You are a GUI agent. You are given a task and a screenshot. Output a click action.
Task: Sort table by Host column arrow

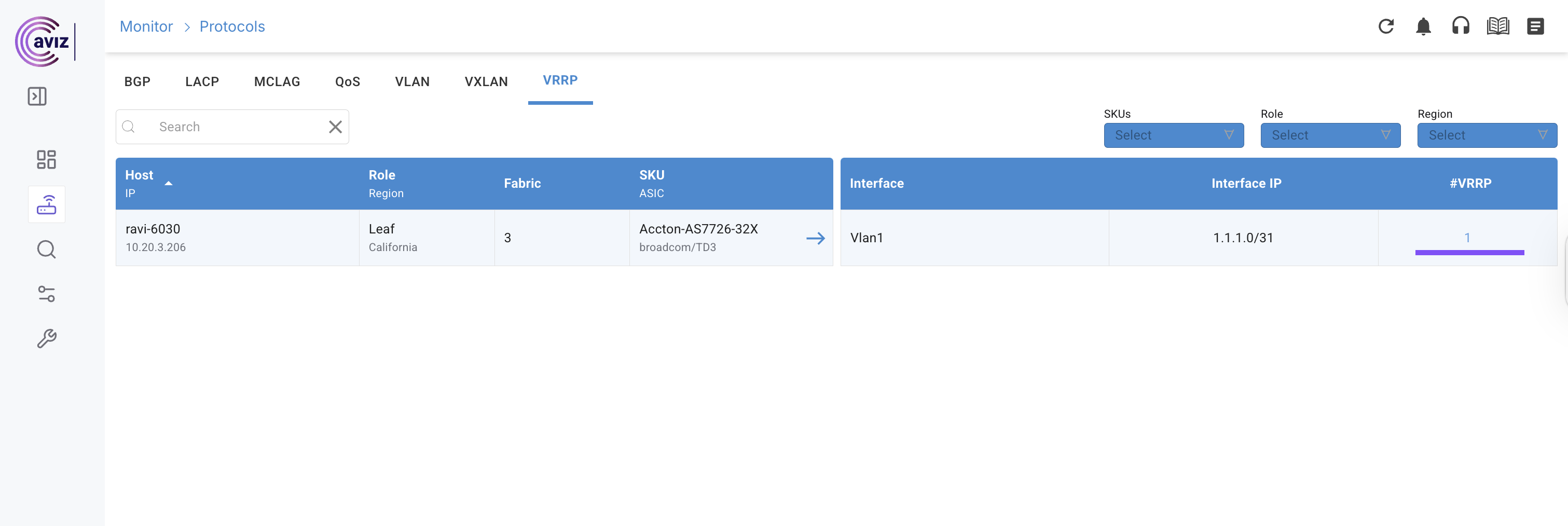(169, 183)
